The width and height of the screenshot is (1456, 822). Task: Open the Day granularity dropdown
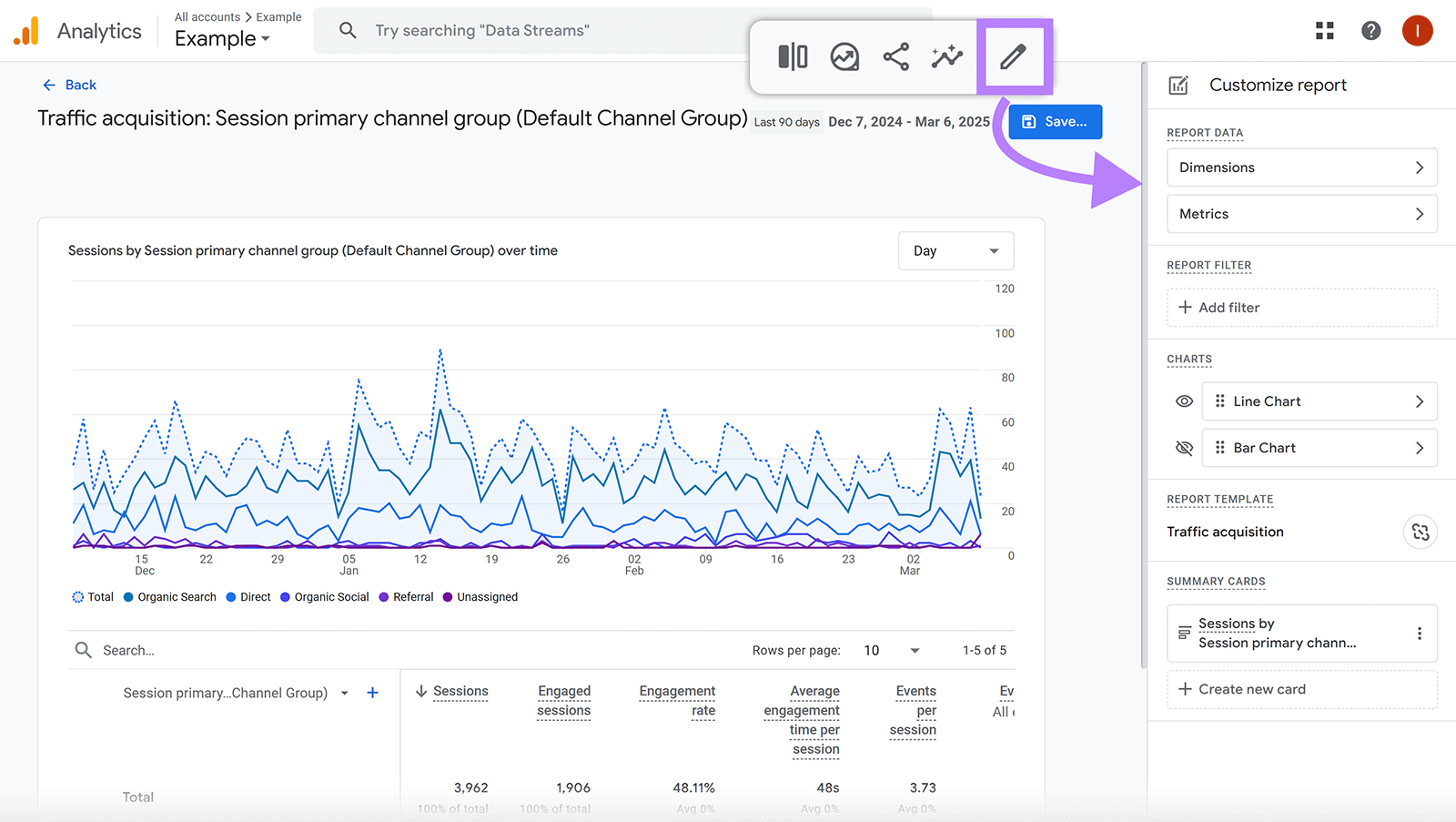(x=955, y=251)
